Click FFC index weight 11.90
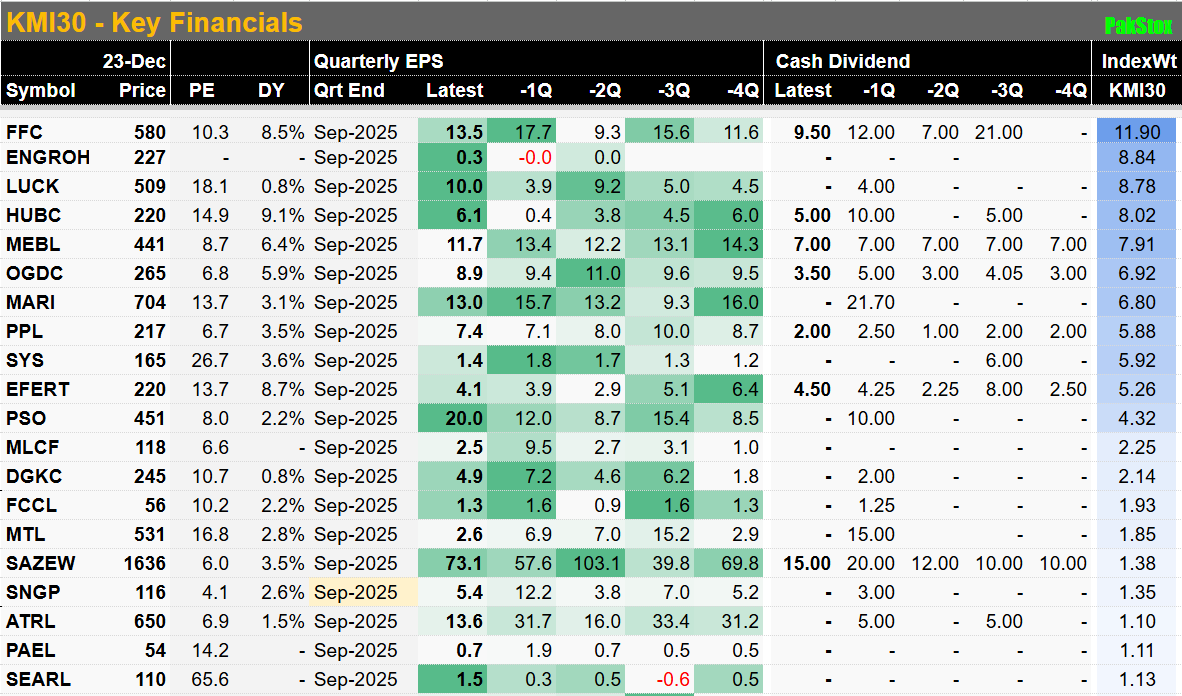Viewport: 1182px width, 696px height. 1137,132
